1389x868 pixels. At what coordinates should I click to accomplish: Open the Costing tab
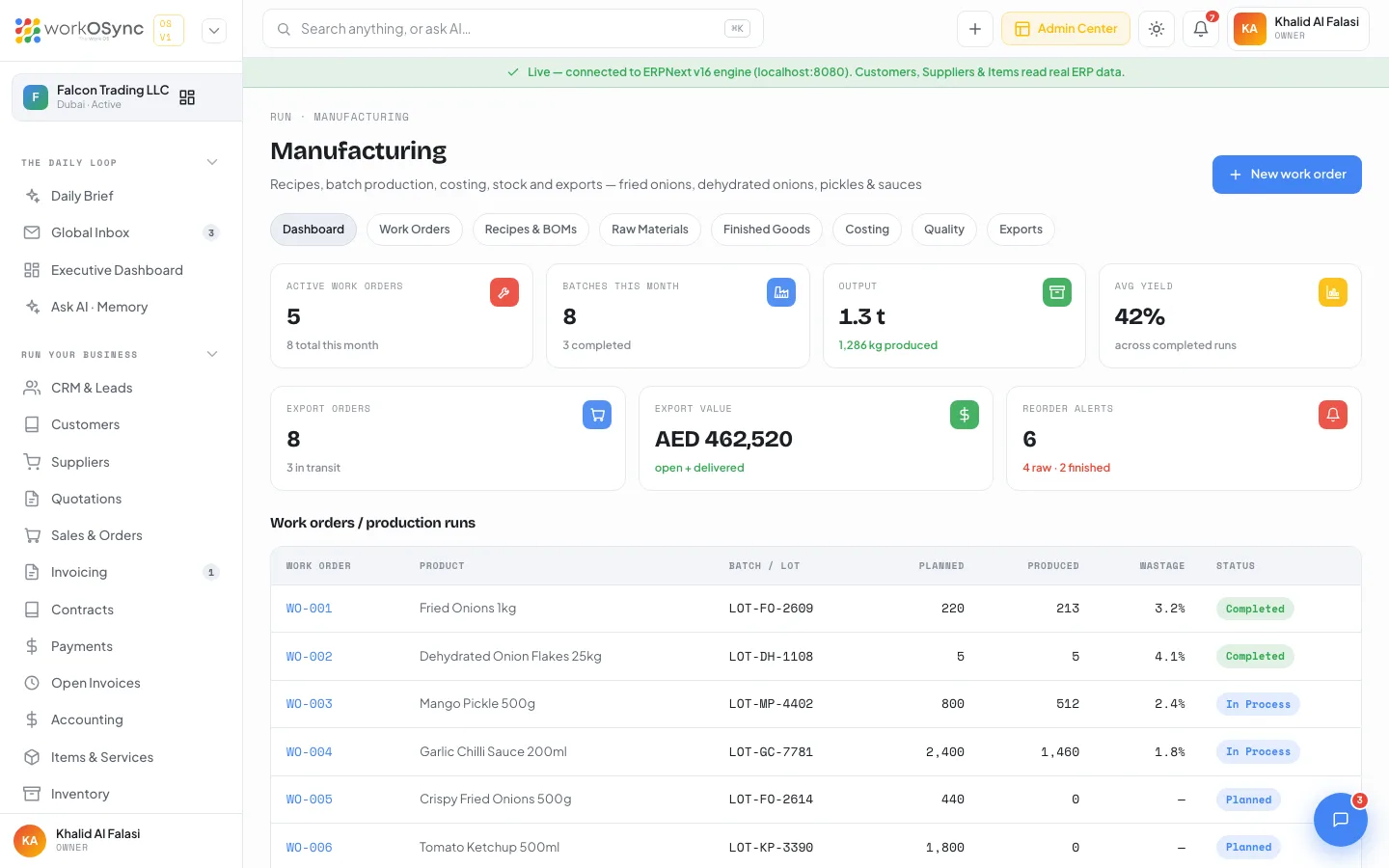coord(867,230)
